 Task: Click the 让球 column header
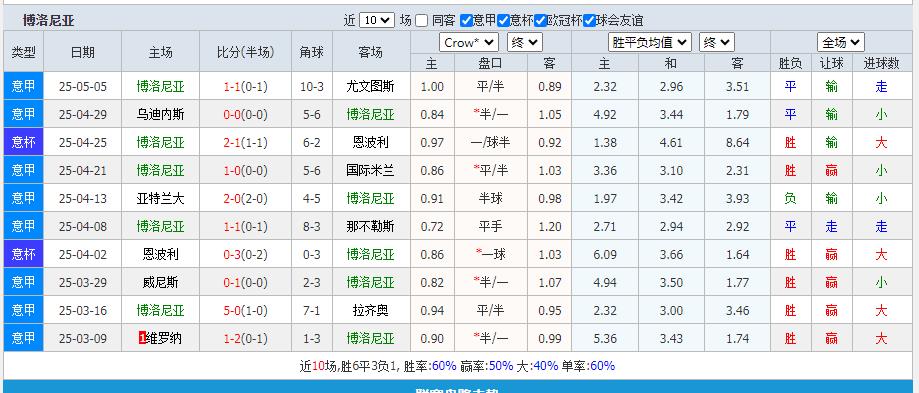(x=831, y=63)
